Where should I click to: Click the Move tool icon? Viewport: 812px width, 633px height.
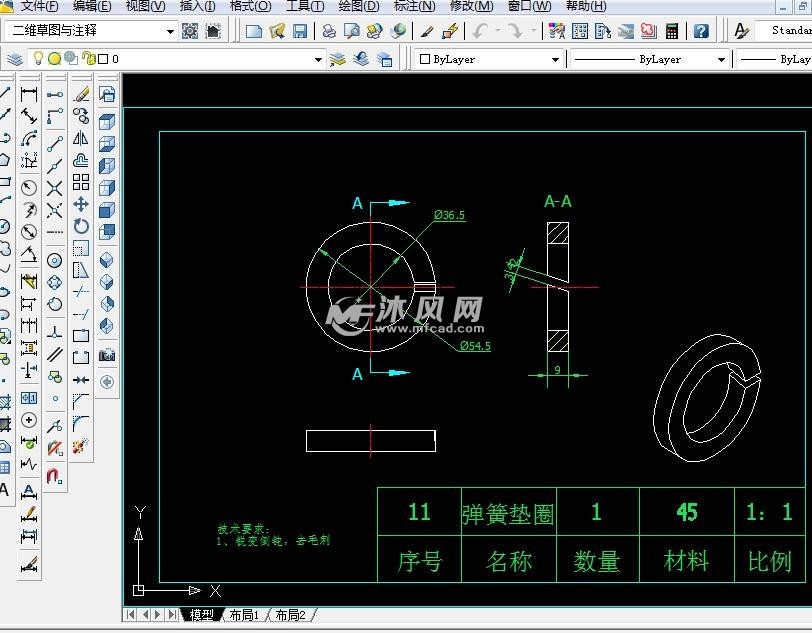click(81, 205)
